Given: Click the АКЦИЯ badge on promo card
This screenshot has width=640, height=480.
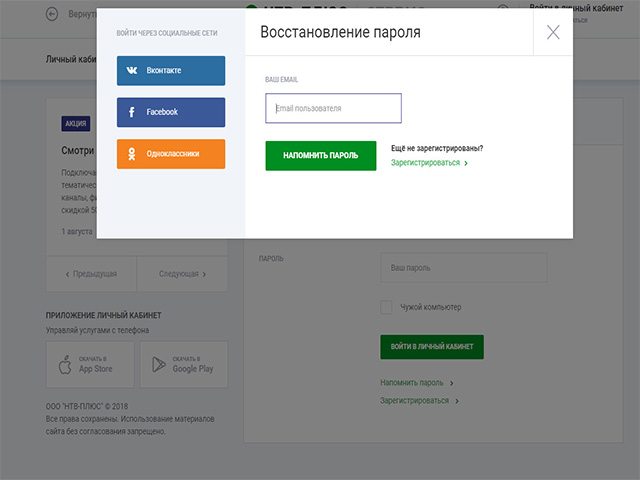Looking at the screenshot, I should pos(76,123).
